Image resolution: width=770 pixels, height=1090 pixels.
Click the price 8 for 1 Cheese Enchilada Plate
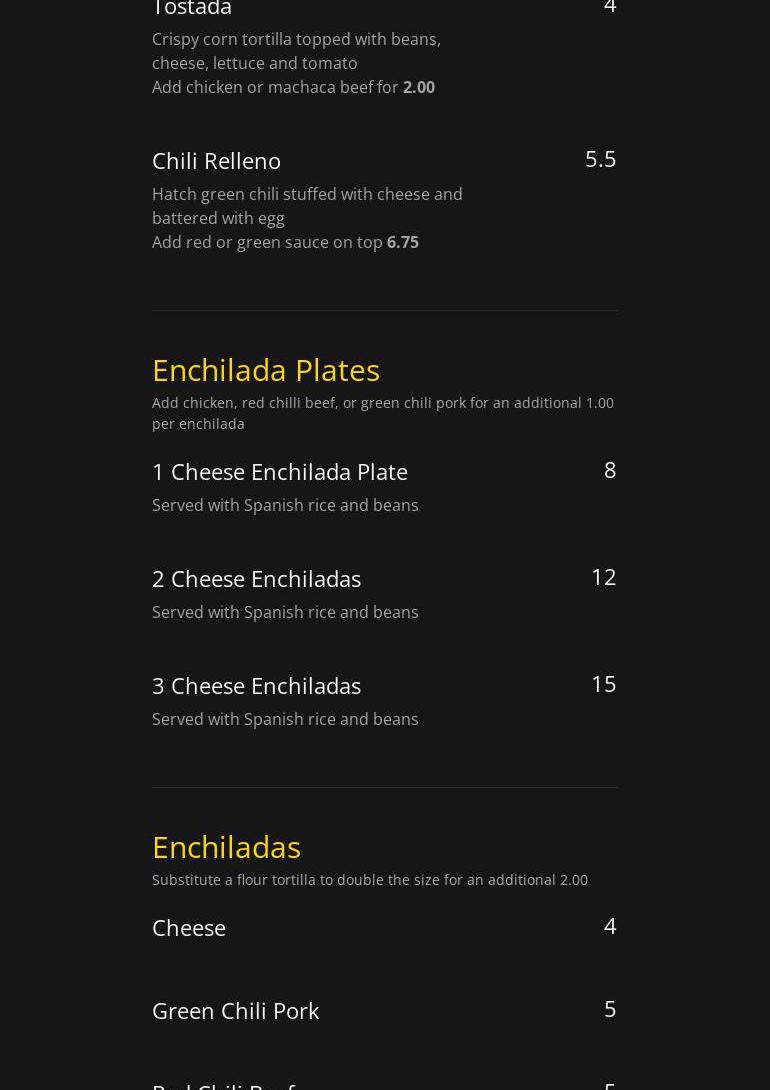click(609, 470)
